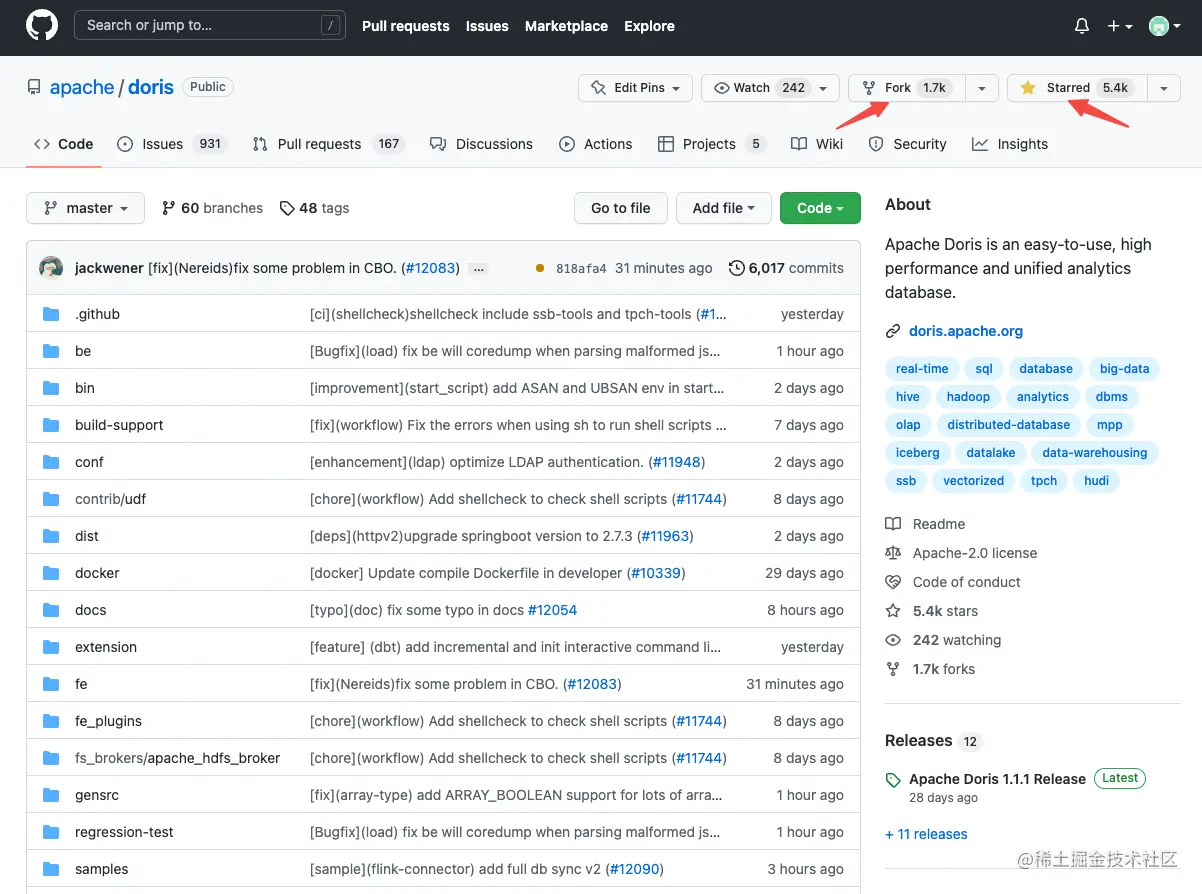1202x894 pixels.
Task: Open the apache organization link
Action: pos(82,87)
